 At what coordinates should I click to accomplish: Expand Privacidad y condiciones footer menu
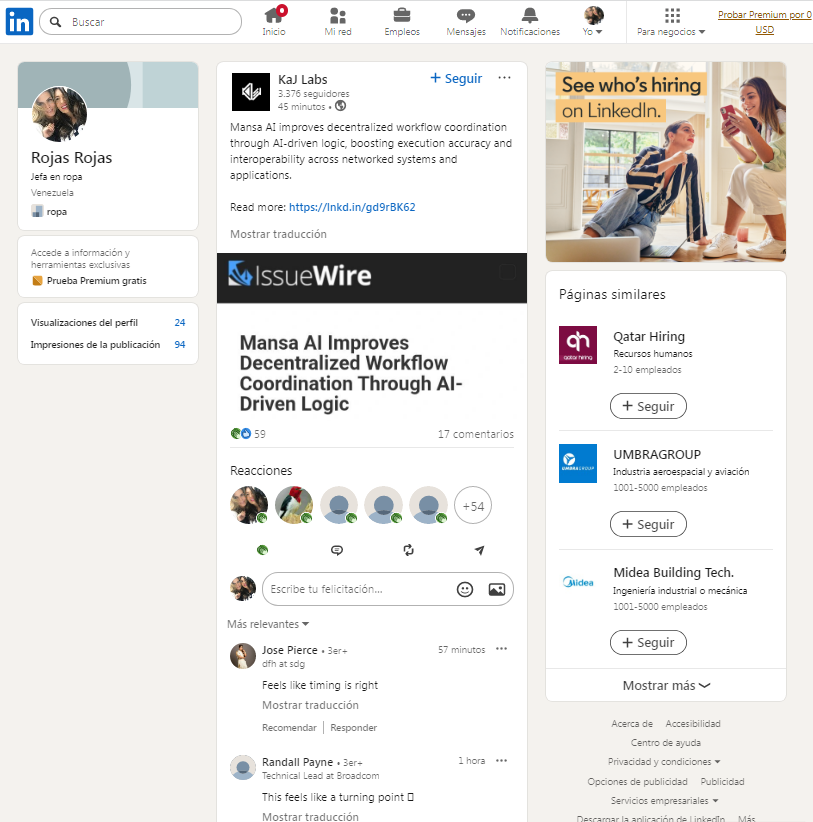[x=664, y=762]
